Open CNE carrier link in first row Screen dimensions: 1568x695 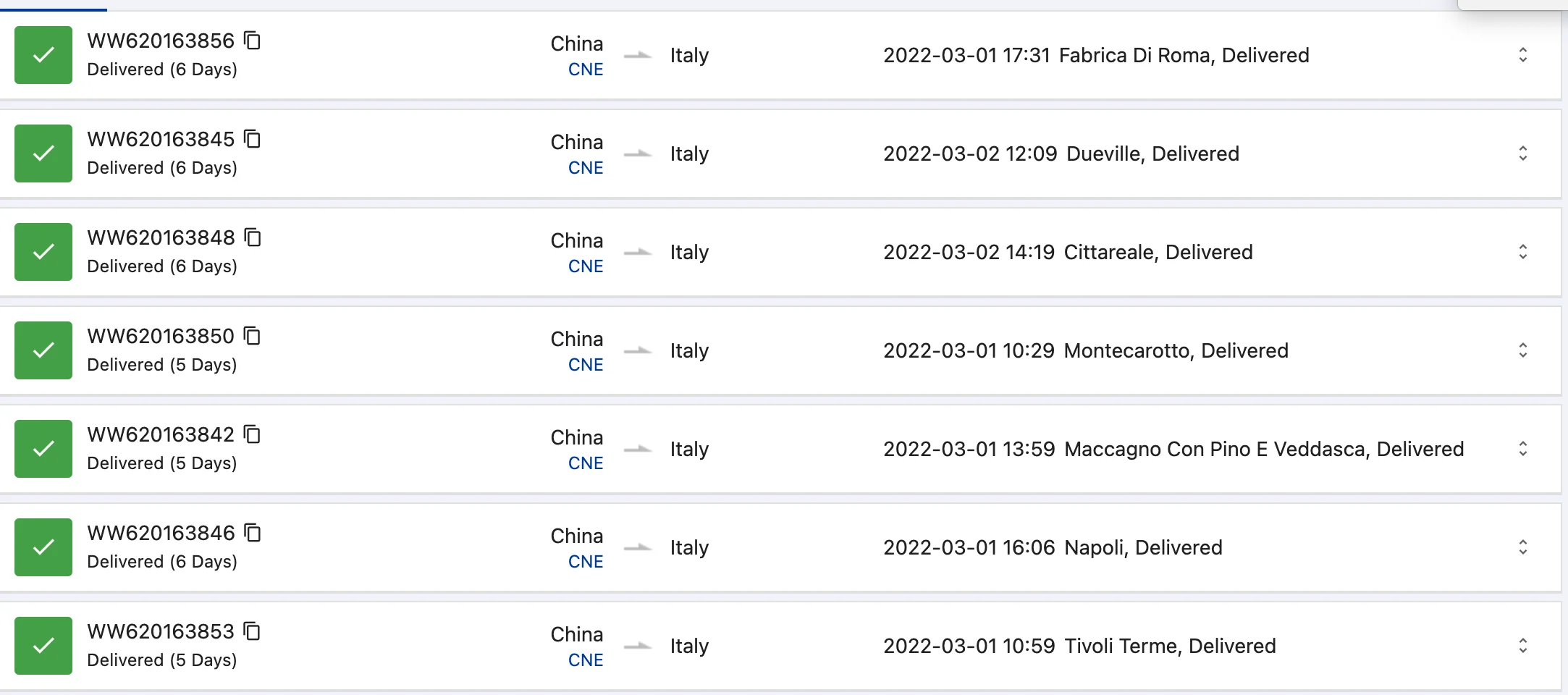point(585,69)
